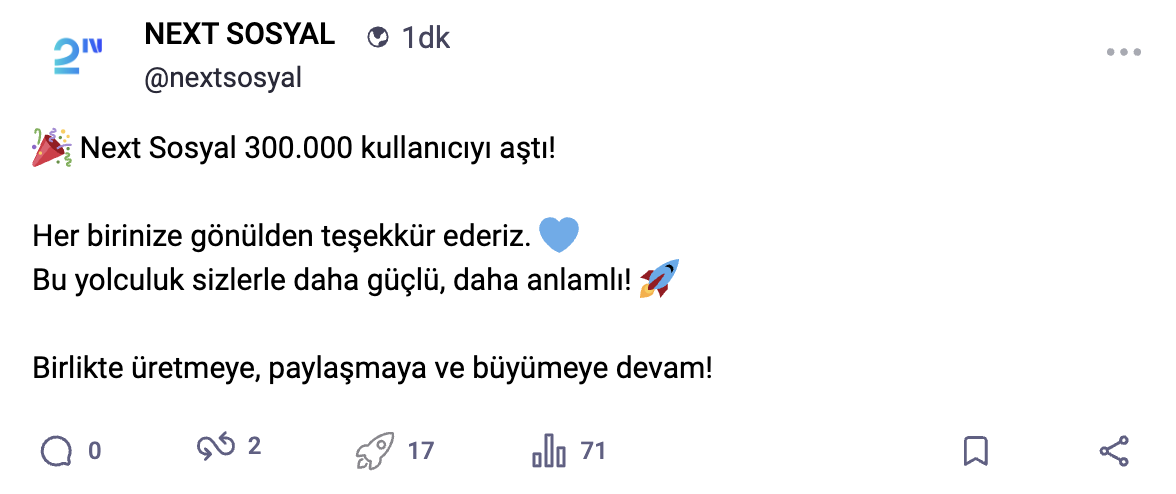The image size is (1176, 494).
Task: Click the NEXT SOSYAL profile avatar logo
Action: [77, 57]
